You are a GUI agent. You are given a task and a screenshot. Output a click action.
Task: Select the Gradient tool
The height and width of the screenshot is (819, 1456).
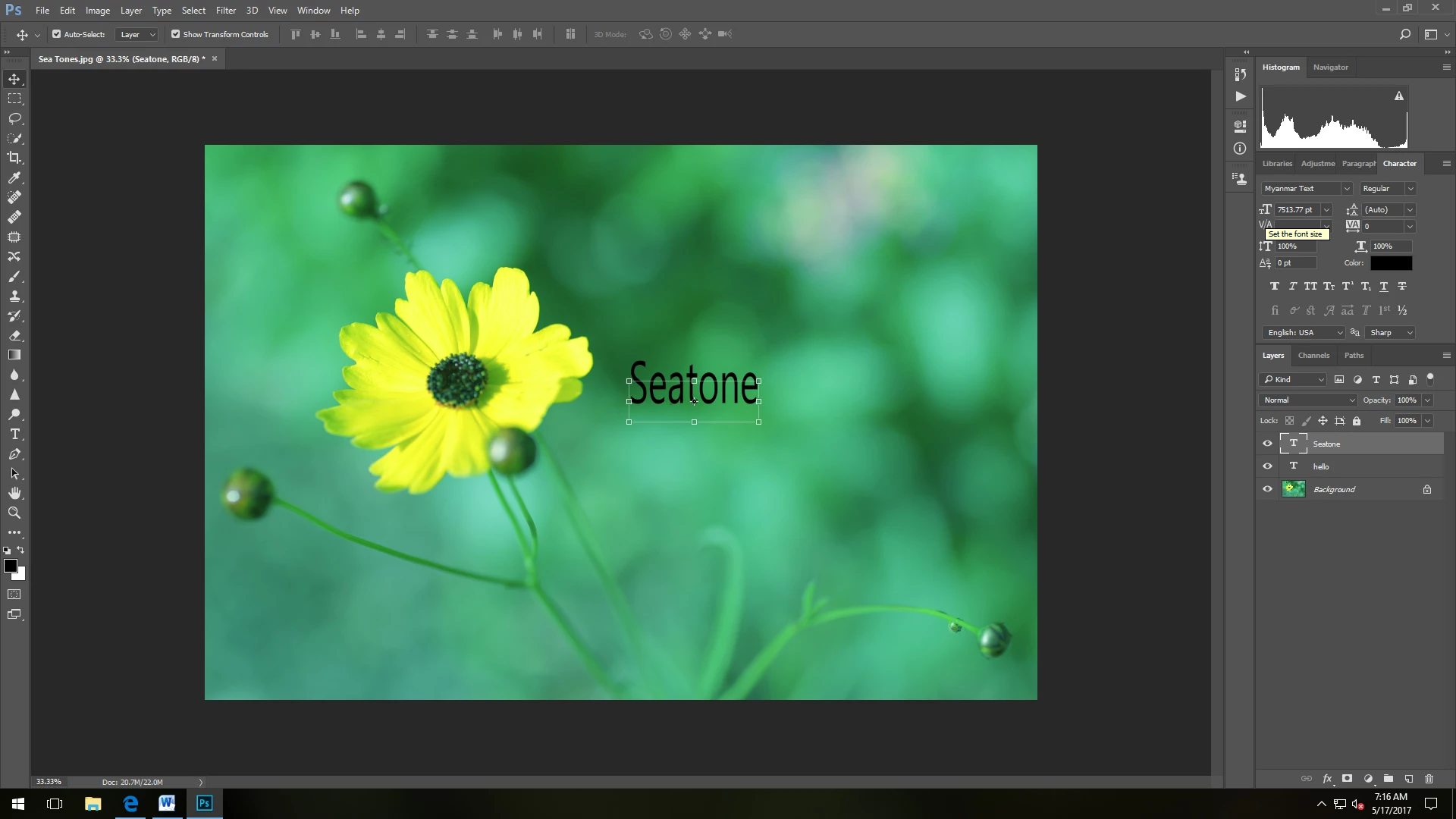[14, 355]
